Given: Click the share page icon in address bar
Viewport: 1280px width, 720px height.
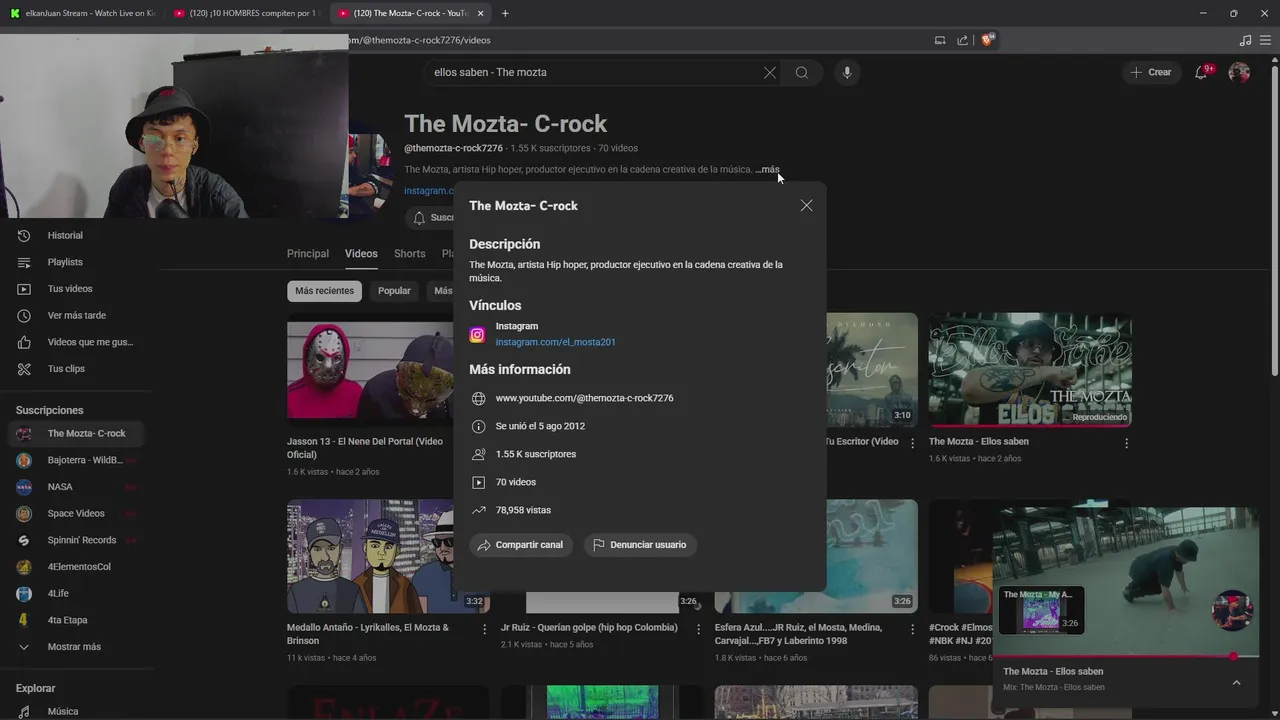Looking at the screenshot, I should click(962, 40).
